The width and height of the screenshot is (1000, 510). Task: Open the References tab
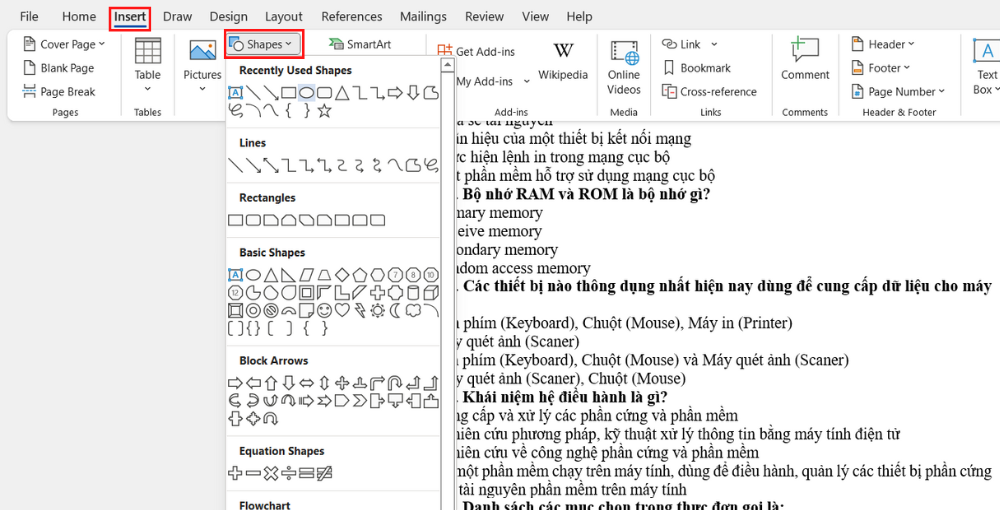click(x=352, y=17)
